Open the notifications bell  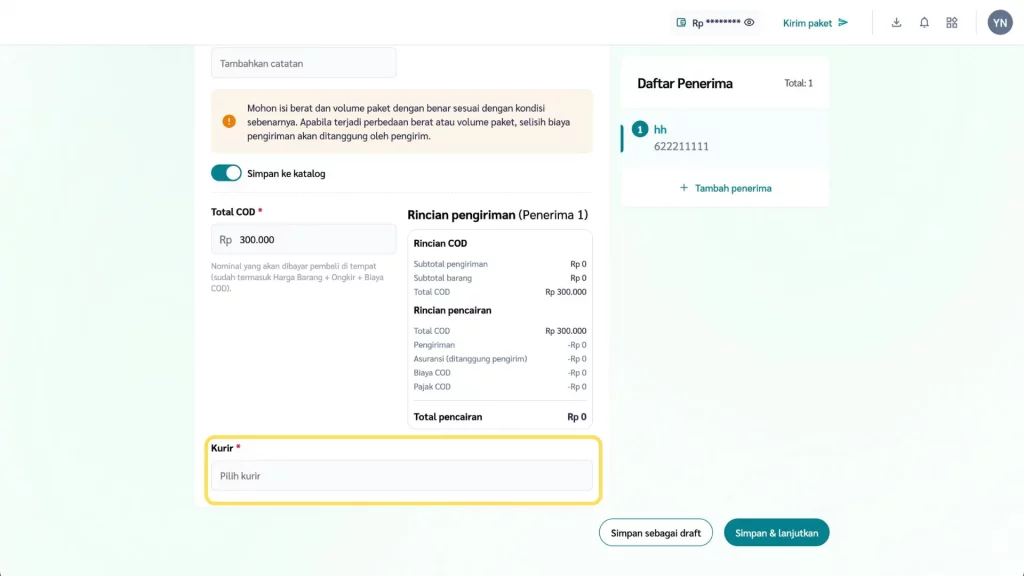[924, 22]
